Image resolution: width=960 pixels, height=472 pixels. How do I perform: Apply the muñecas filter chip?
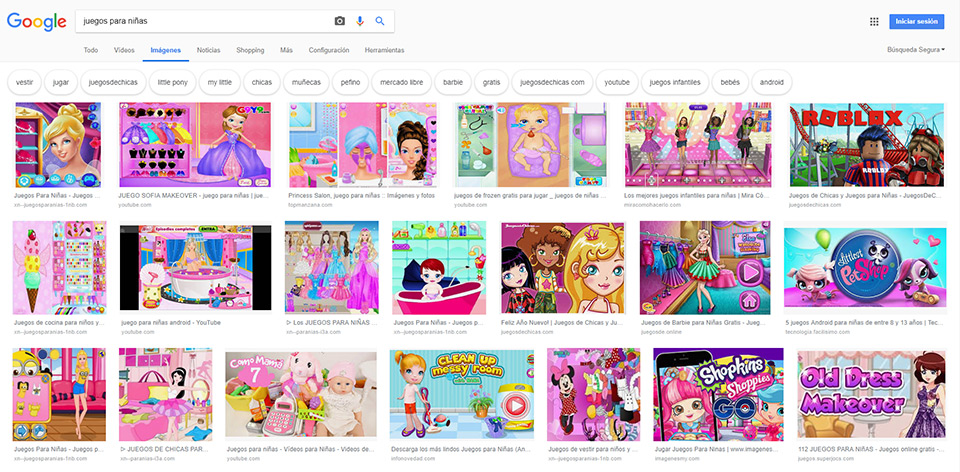click(306, 82)
